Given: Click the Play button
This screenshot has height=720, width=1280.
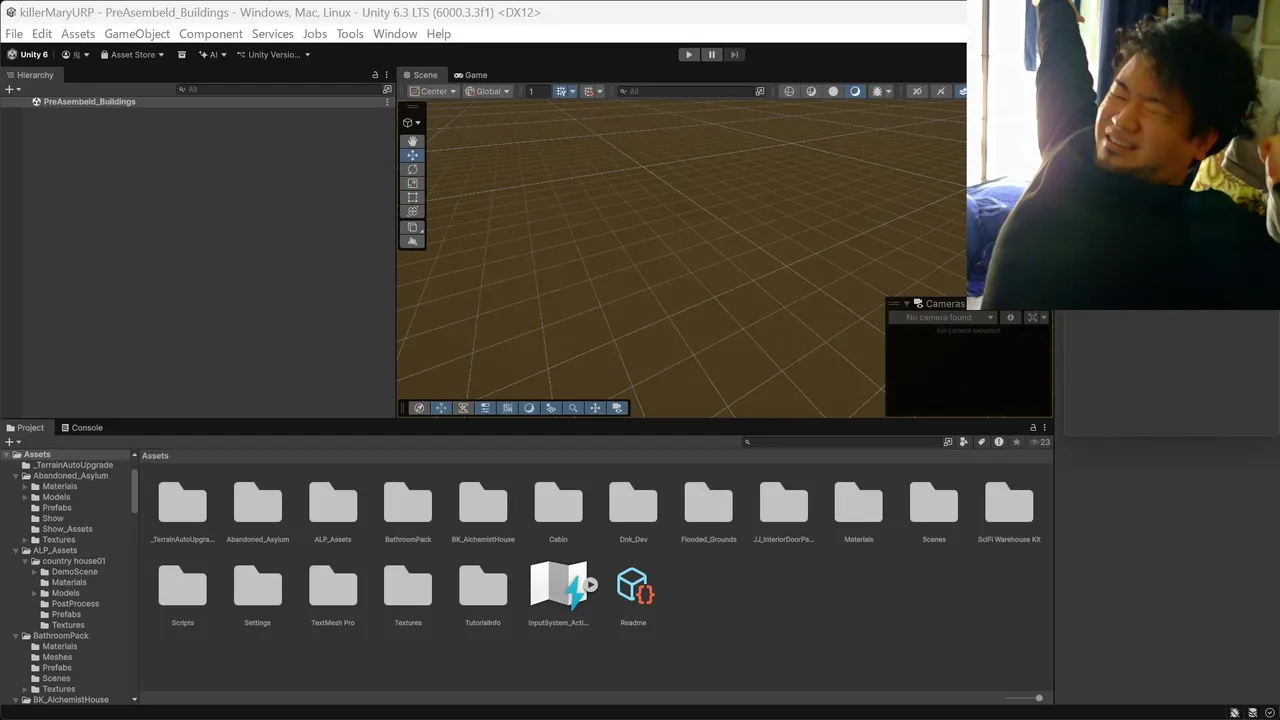Looking at the screenshot, I should click(688, 55).
